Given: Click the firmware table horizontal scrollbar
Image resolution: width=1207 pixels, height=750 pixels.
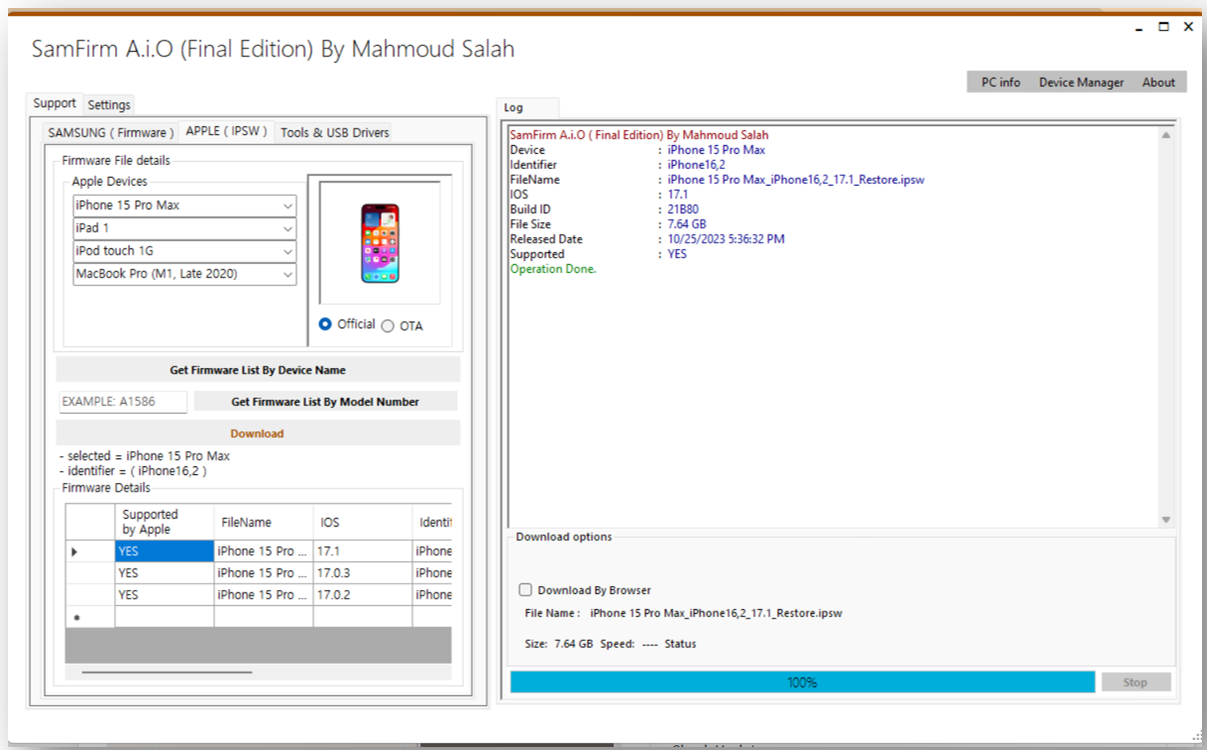Looking at the screenshot, I should pyautogui.click(x=167, y=672).
